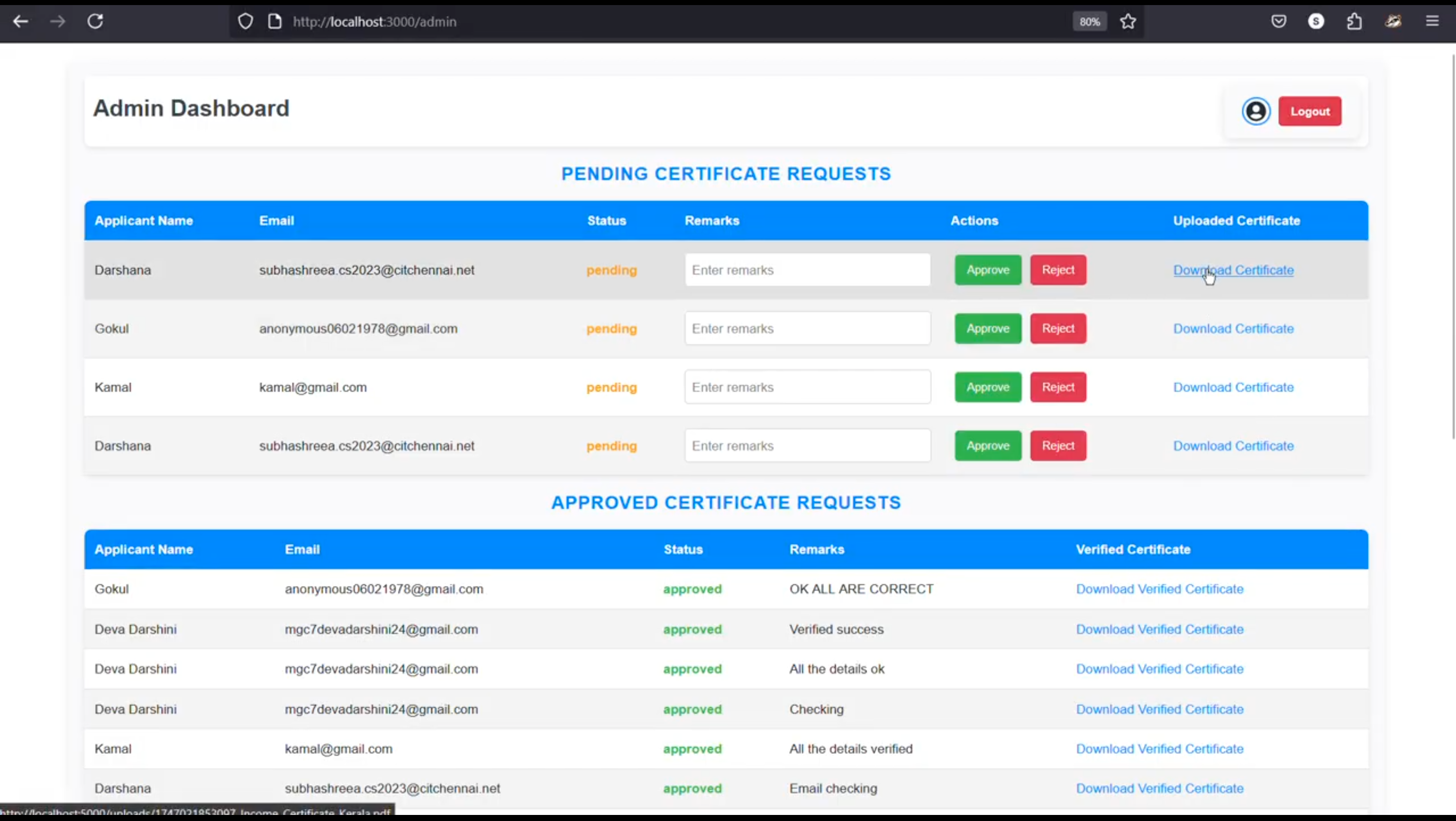
Task: Click the browser back arrow
Action: tap(21, 21)
